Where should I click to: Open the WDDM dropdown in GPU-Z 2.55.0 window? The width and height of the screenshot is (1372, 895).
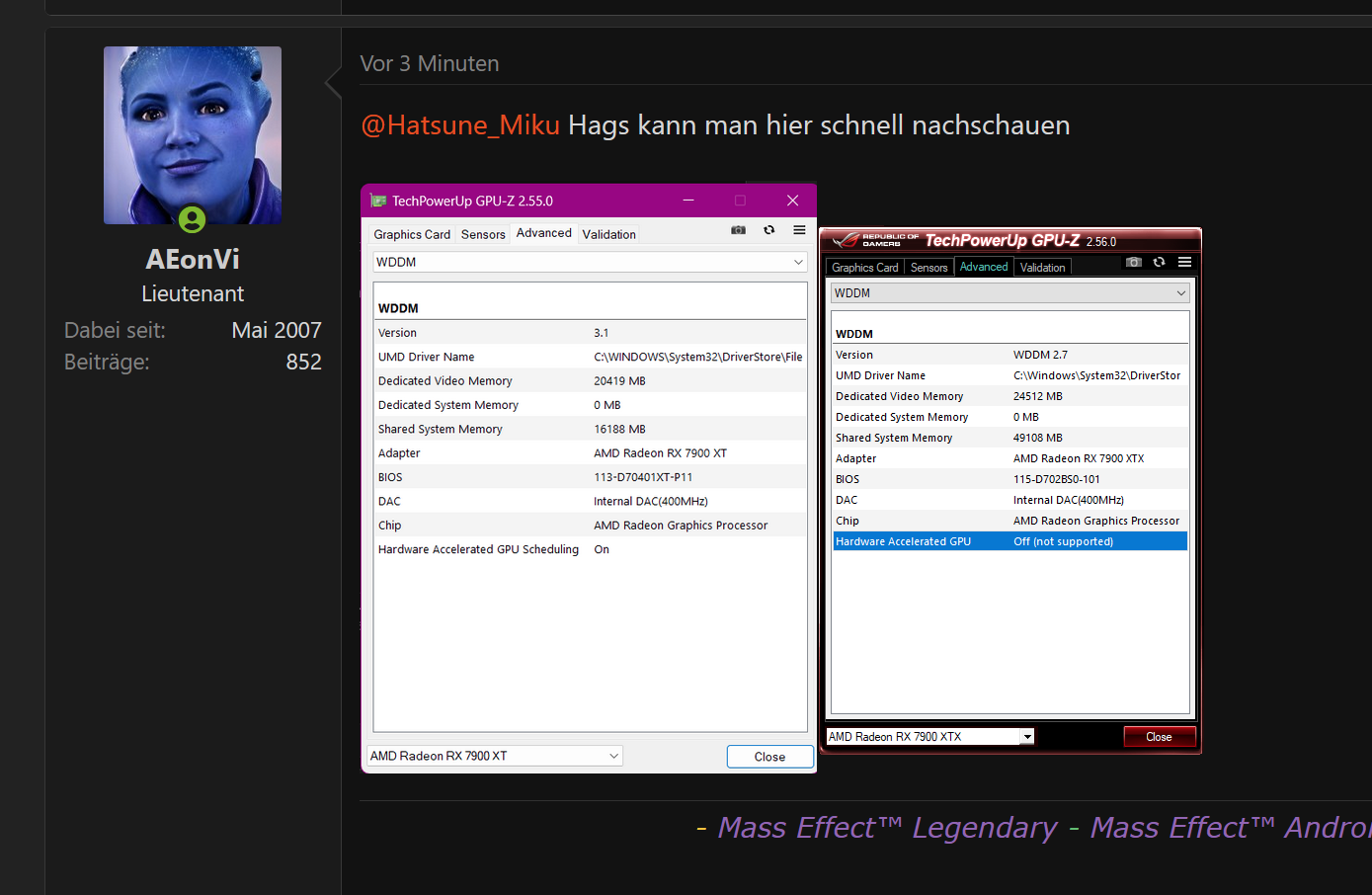tap(590, 262)
